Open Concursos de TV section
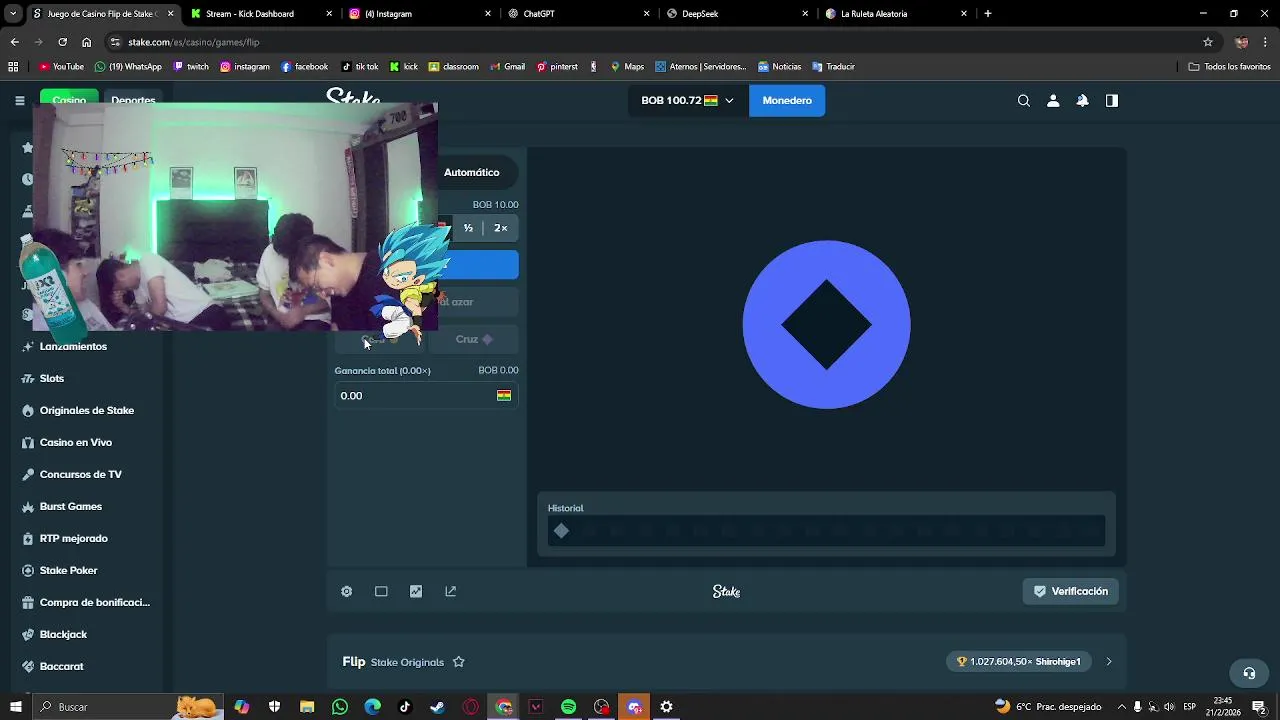 (80, 474)
